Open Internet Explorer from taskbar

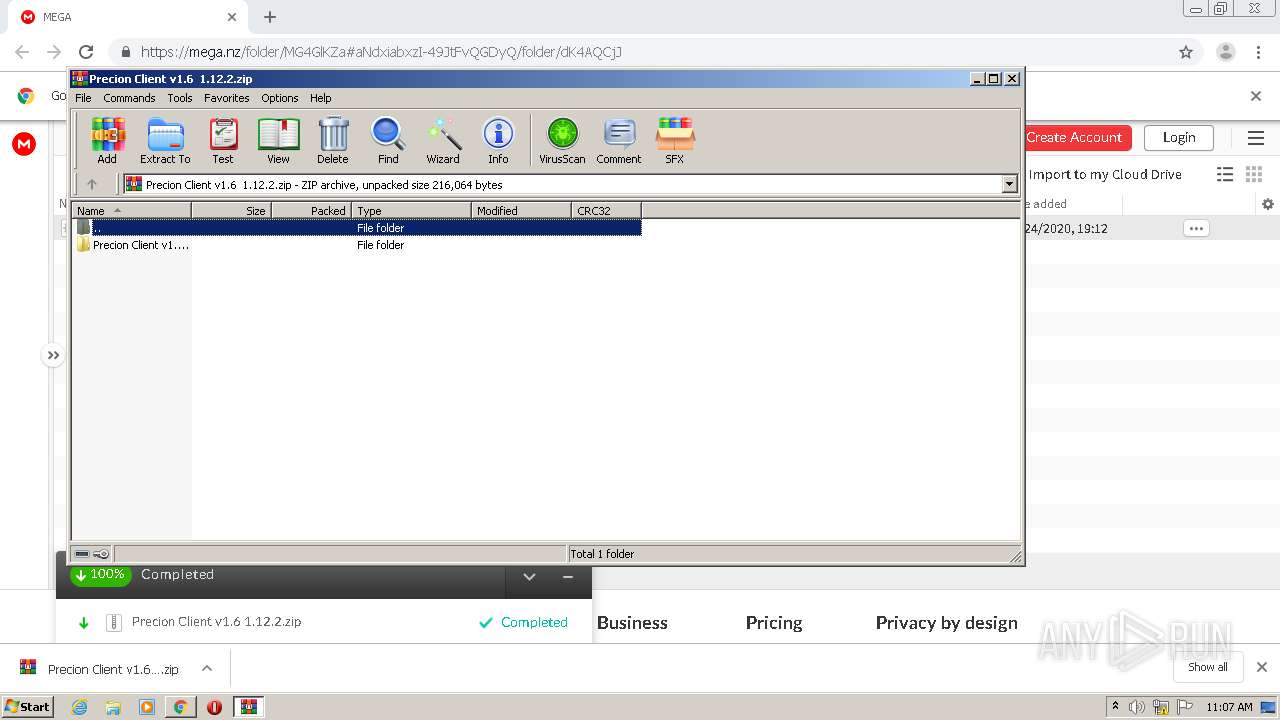click(79, 707)
